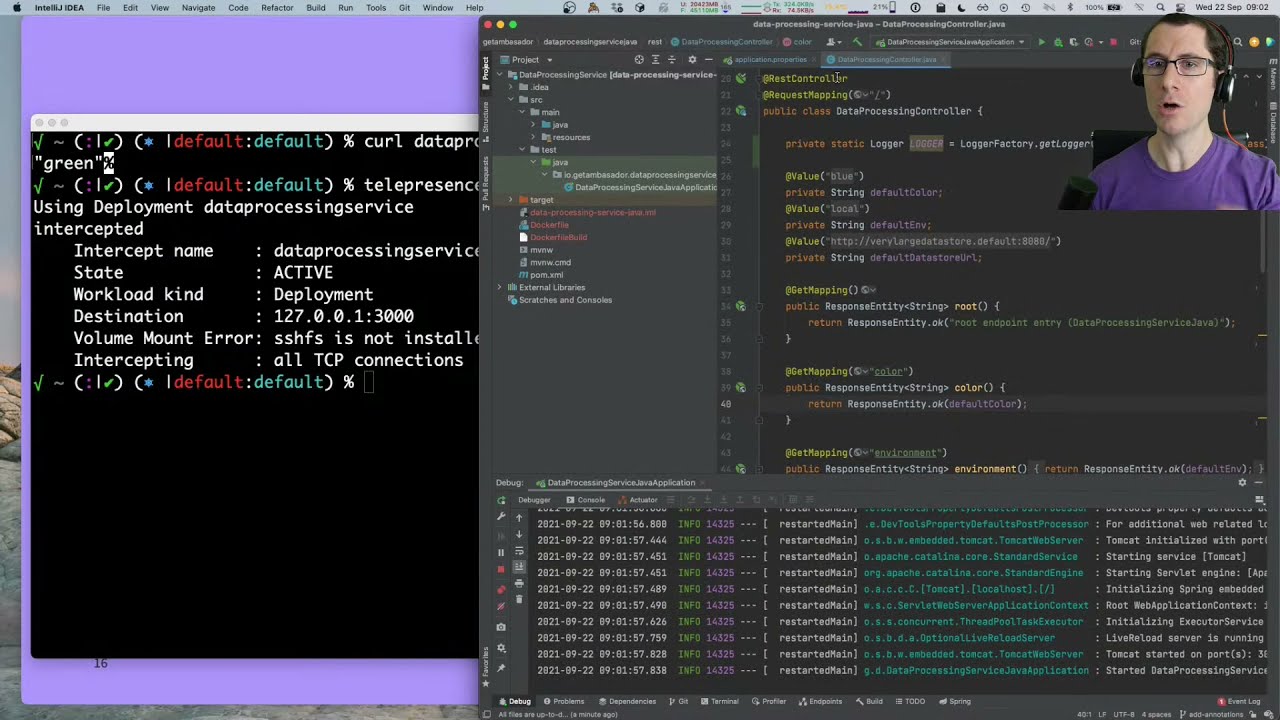This screenshot has height=720, width=1280.
Task: Open the Debugger tab
Action: 534,500
